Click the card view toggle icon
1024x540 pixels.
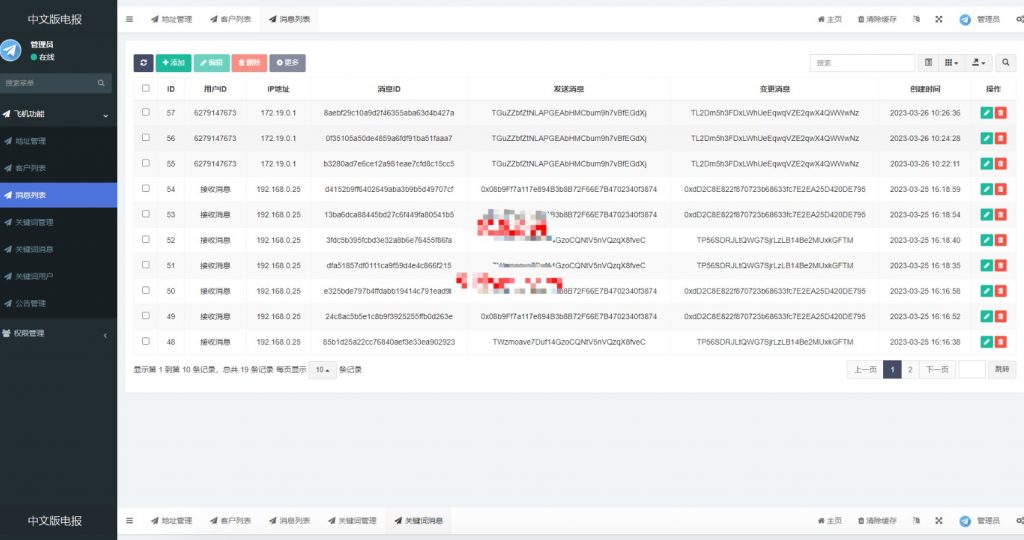(x=928, y=63)
